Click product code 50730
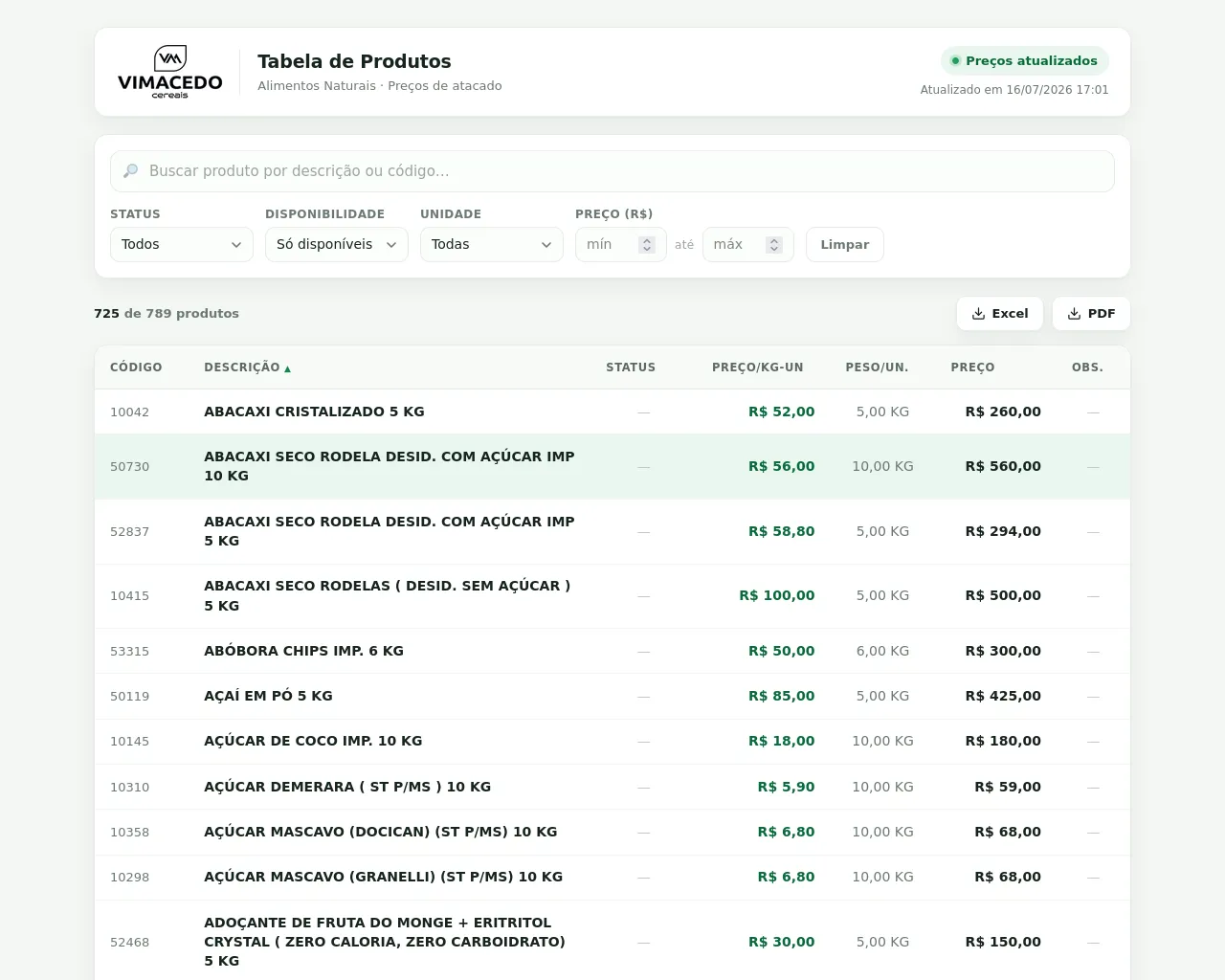This screenshot has width=1225, height=980. coord(129,467)
